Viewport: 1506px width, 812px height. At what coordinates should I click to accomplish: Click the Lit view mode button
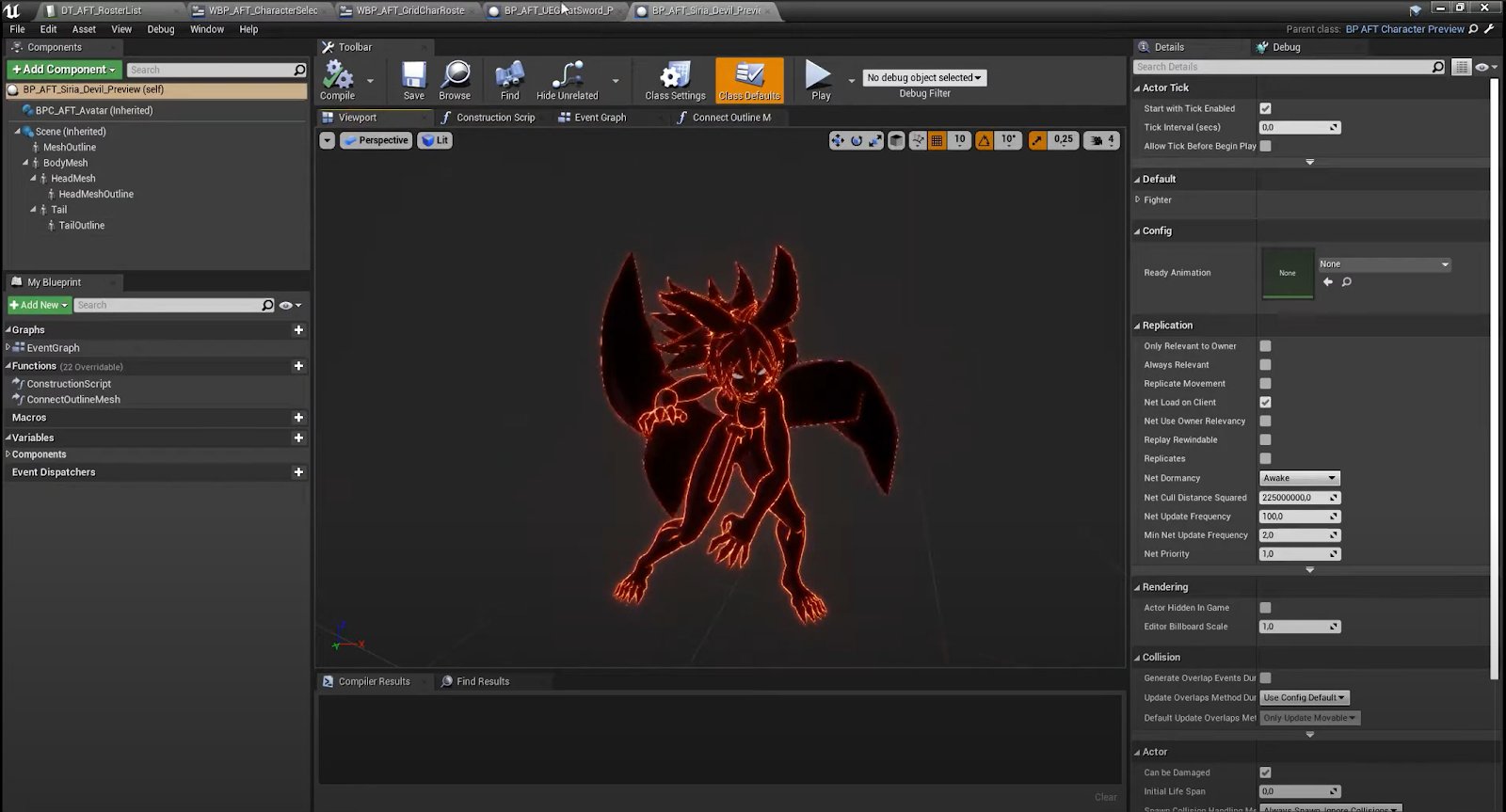[x=435, y=140]
